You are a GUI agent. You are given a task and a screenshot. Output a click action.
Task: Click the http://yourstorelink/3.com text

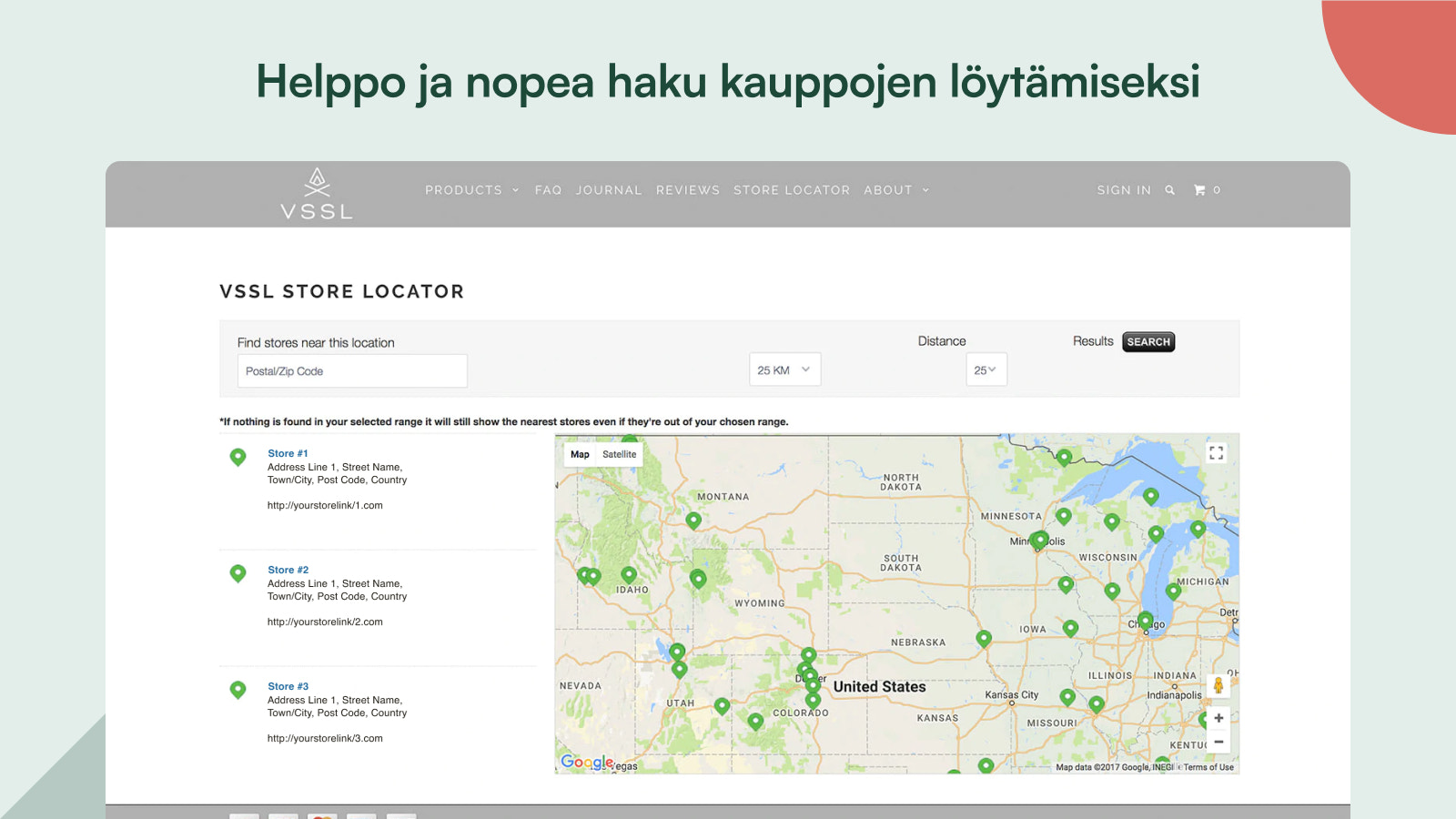click(325, 738)
